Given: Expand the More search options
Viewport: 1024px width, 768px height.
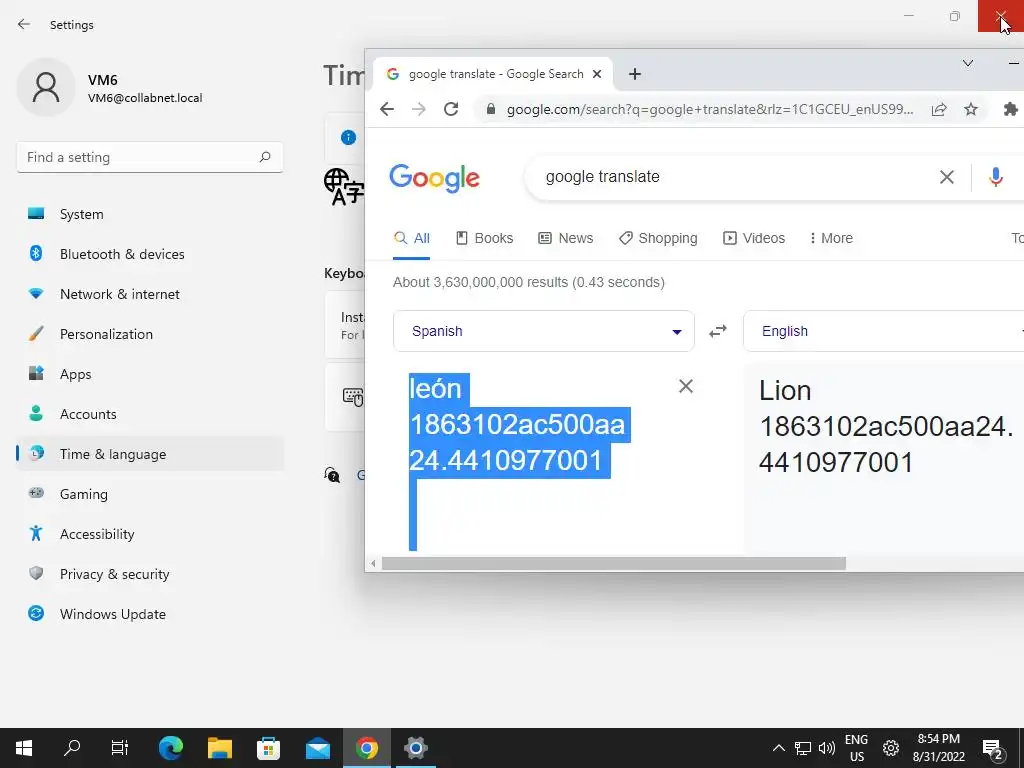Looking at the screenshot, I should [x=831, y=238].
